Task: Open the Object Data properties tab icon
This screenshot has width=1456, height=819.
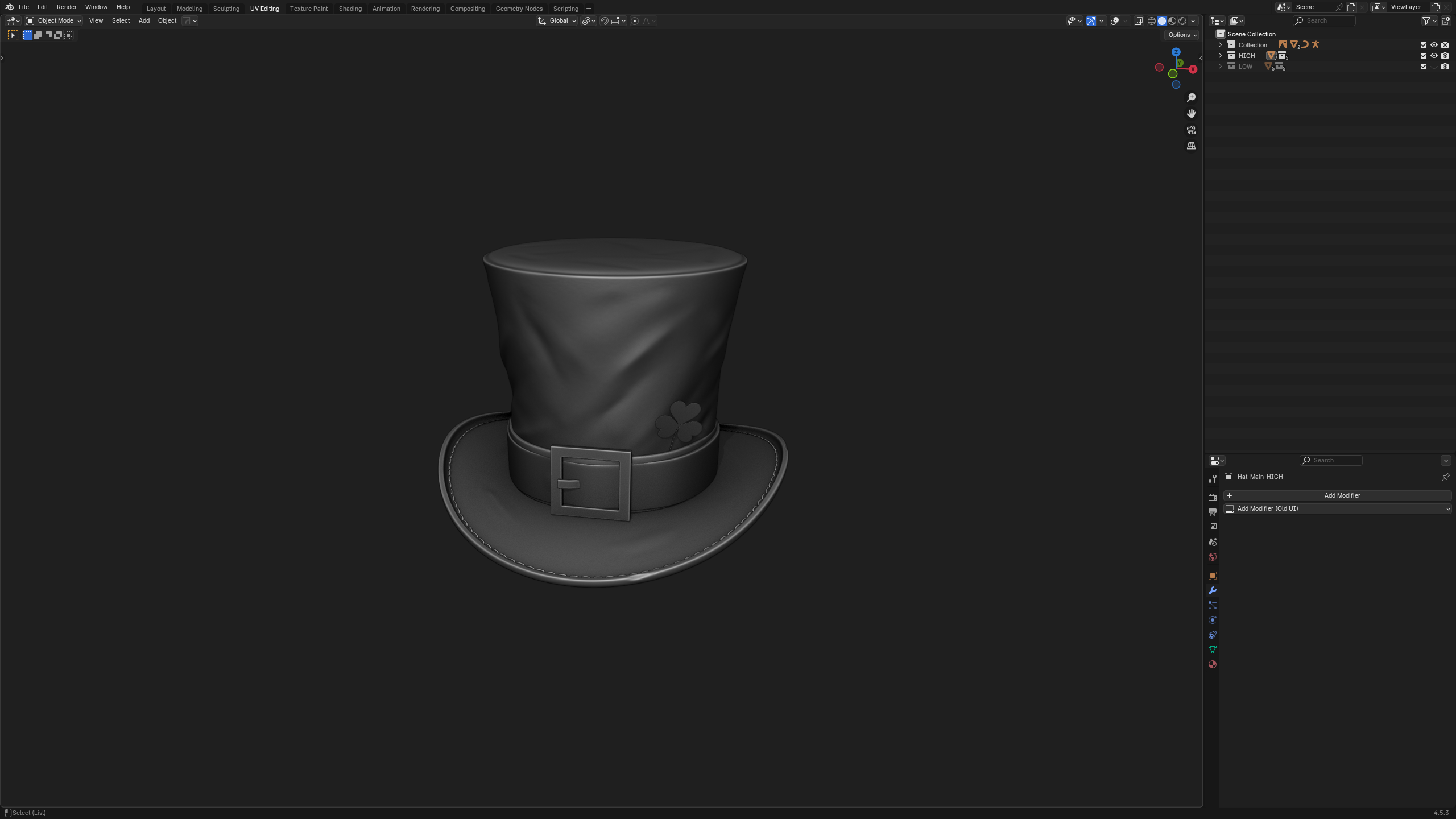Action: [x=1213, y=650]
